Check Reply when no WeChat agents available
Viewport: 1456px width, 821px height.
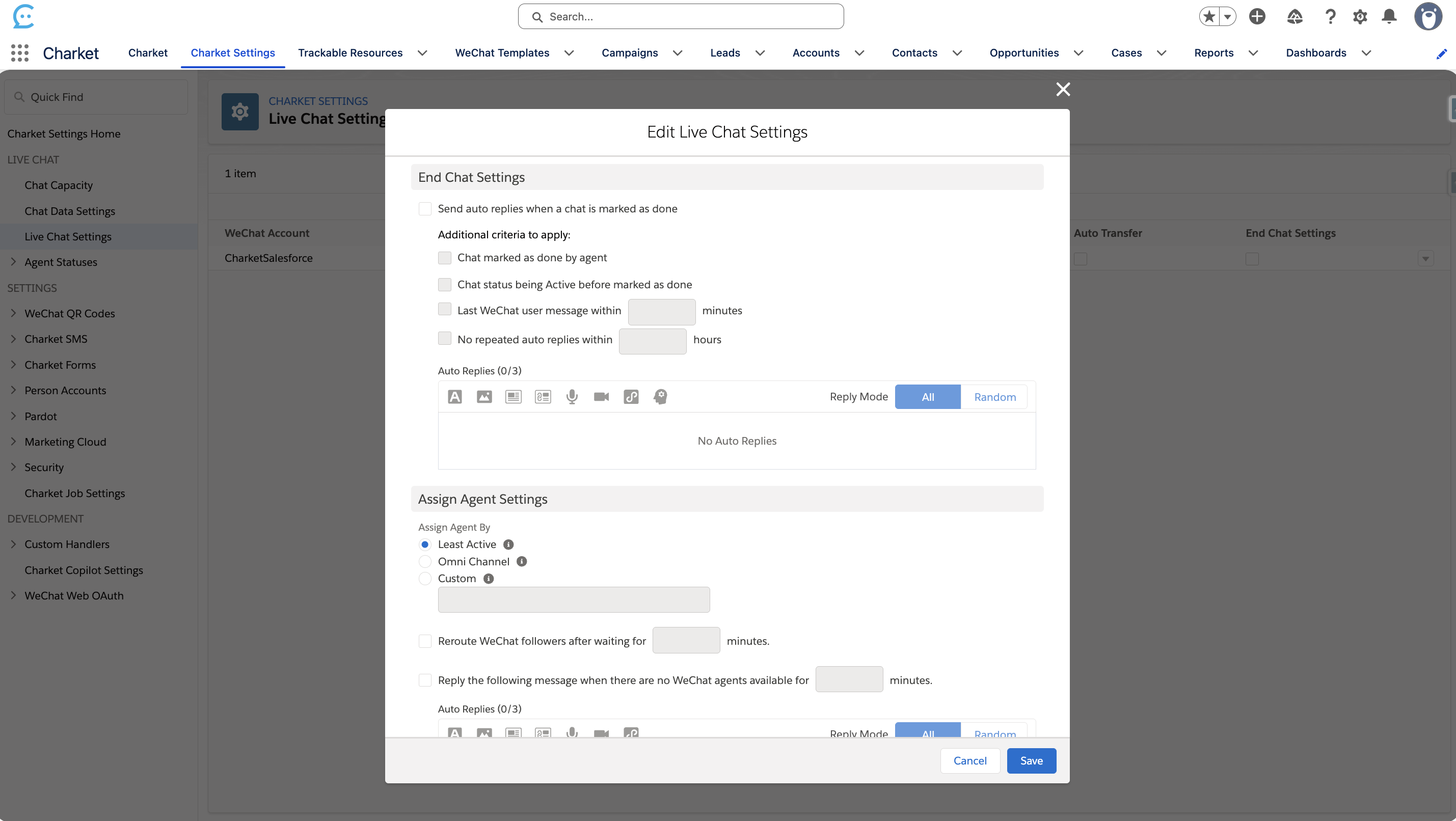(425, 680)
